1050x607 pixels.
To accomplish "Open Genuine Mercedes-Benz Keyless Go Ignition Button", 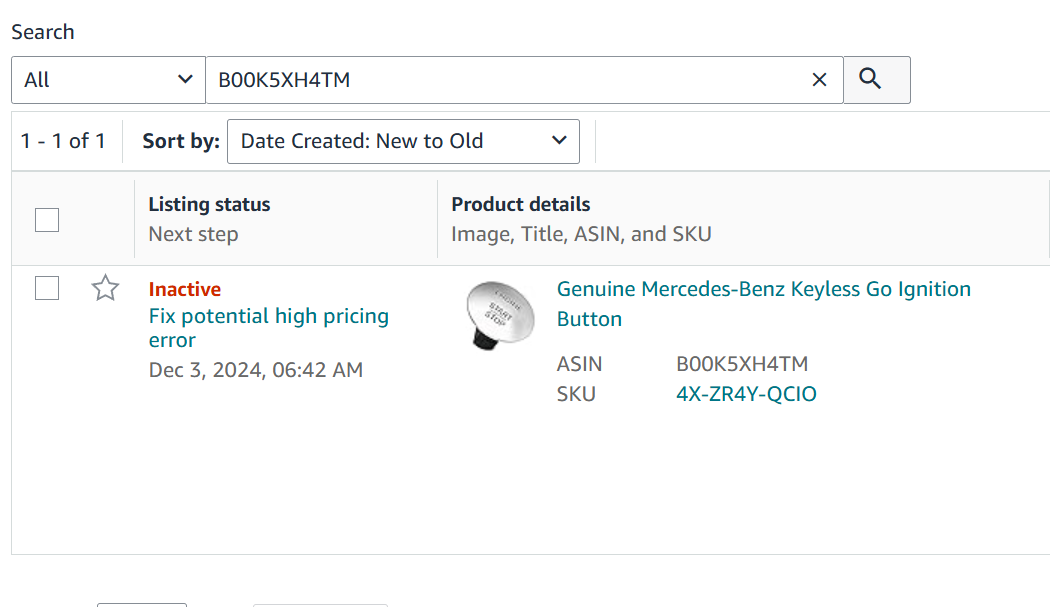I will pyautogui.click(x=763, y=304).
